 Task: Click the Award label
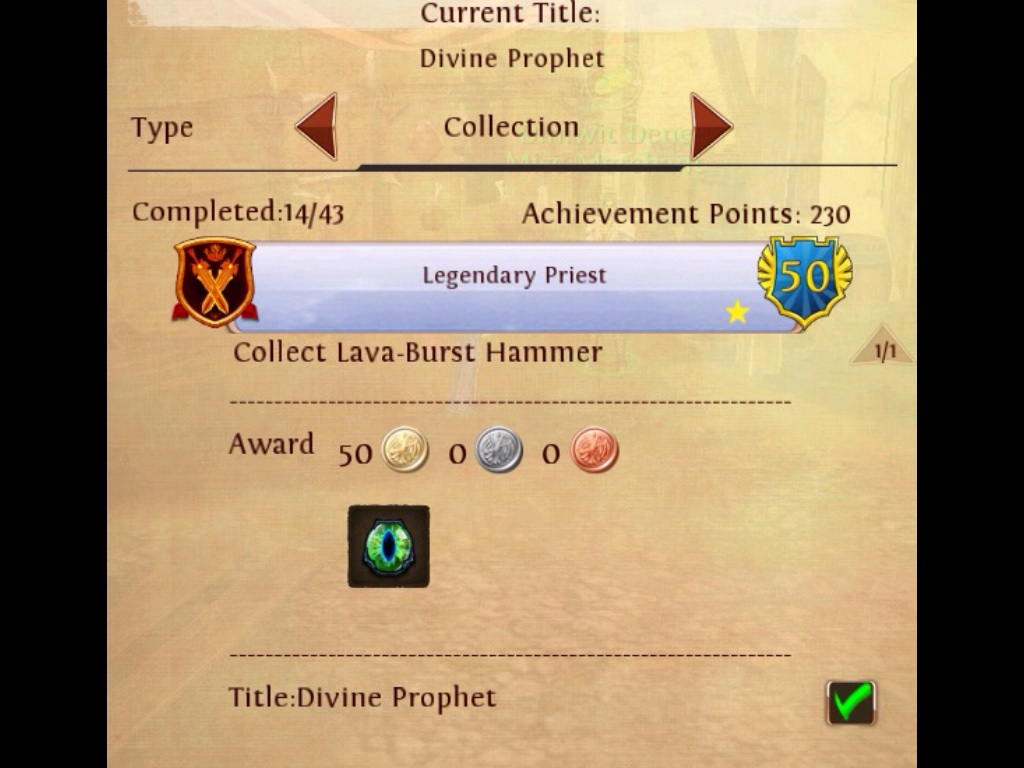271,445
